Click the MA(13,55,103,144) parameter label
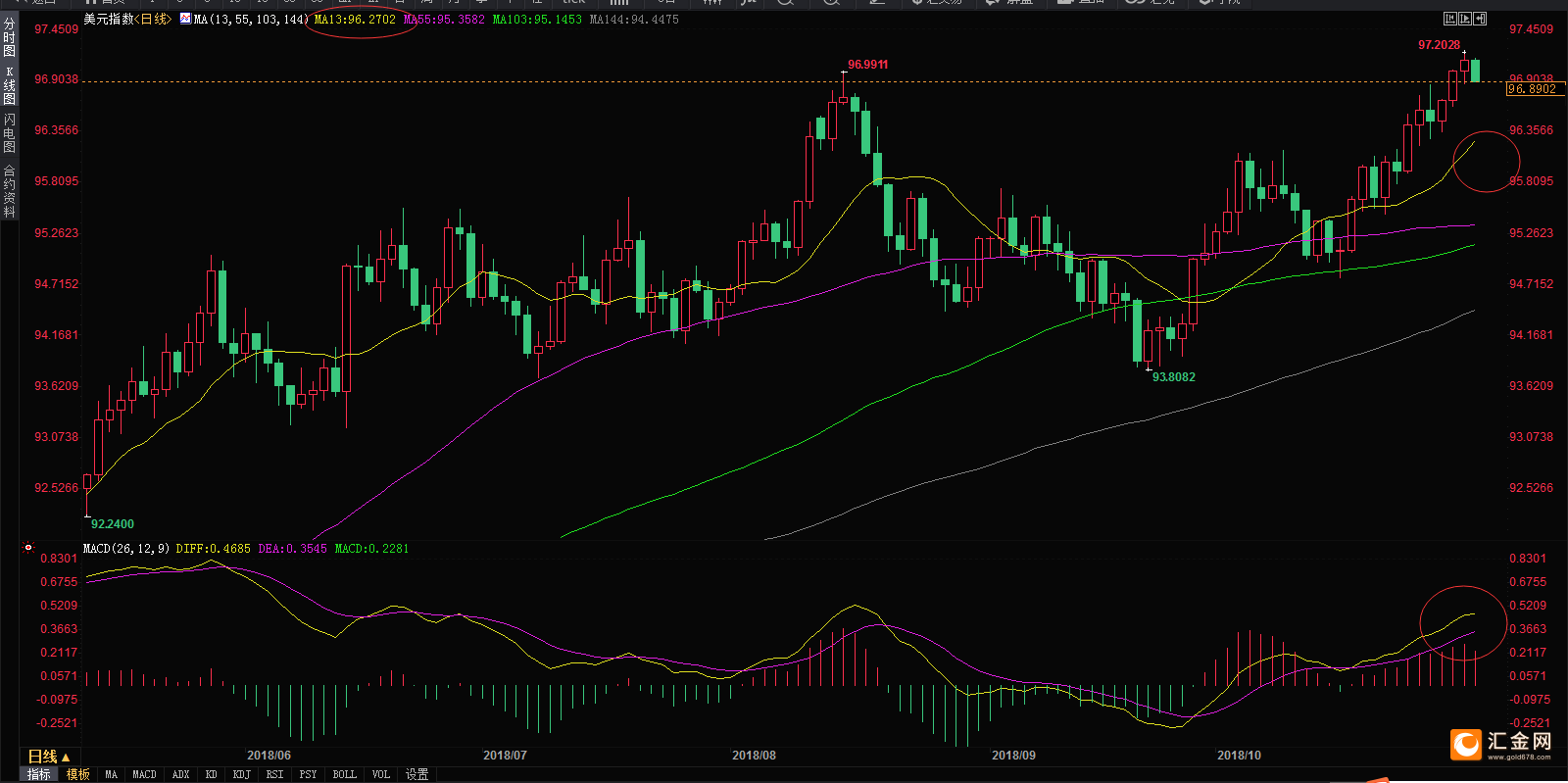 coord(251,20)
